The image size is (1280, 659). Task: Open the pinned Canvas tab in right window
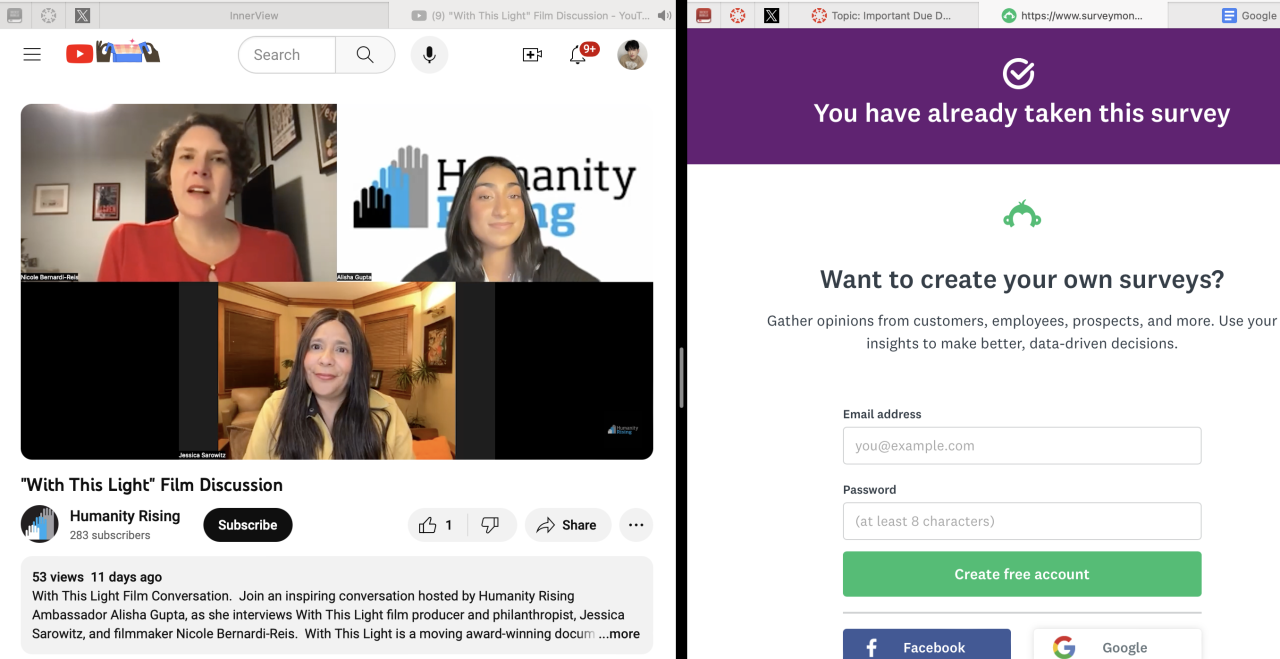[x=738, y=15]
